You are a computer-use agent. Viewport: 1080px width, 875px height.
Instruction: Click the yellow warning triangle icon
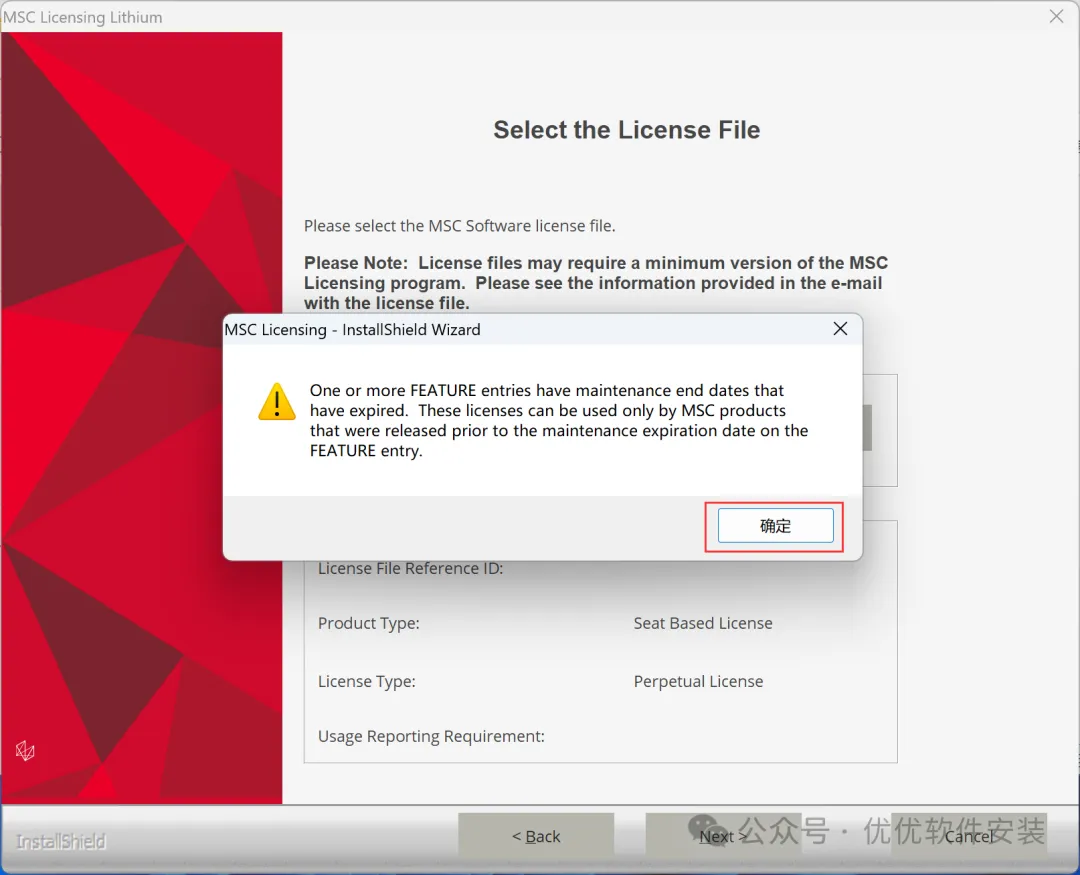coord(277,402)
